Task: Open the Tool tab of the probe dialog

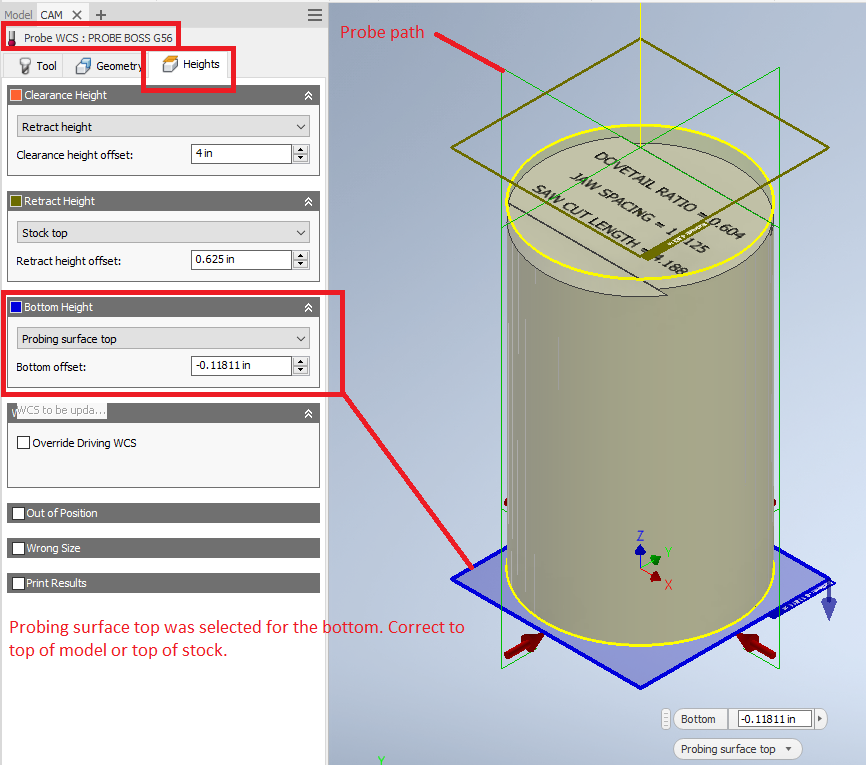Action: pos(40,65)
